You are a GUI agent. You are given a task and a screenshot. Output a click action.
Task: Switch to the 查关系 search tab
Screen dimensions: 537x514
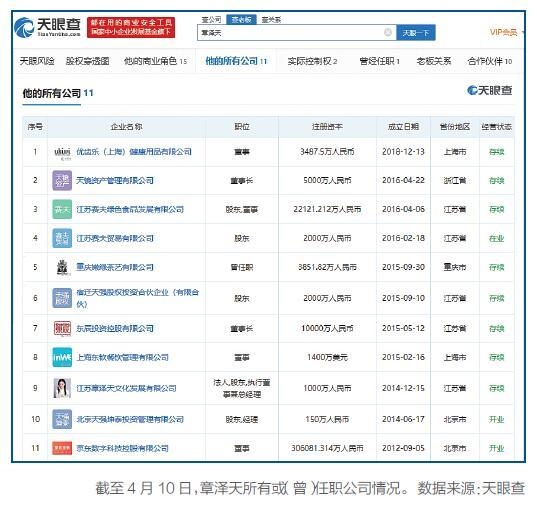click(x=271, y=20)
